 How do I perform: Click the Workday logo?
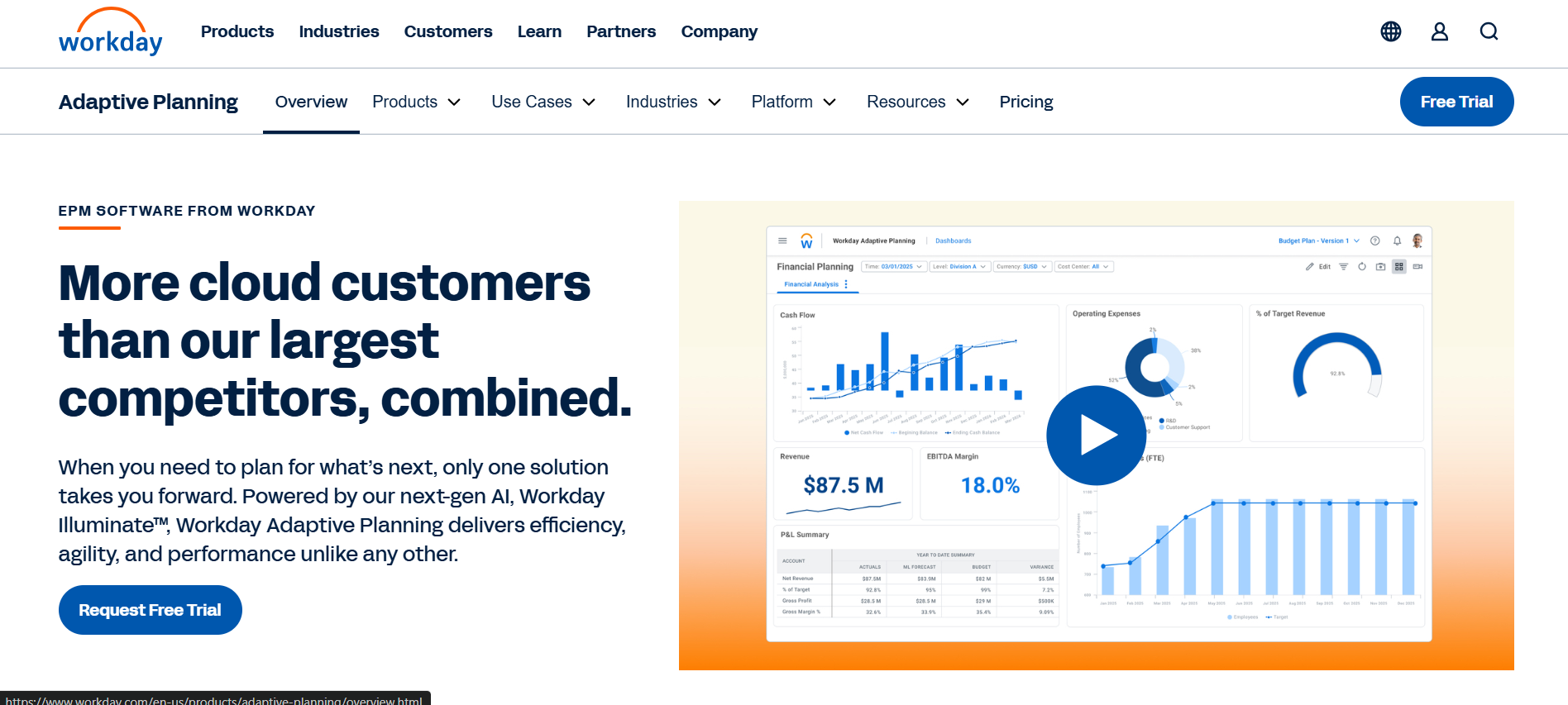111,31
